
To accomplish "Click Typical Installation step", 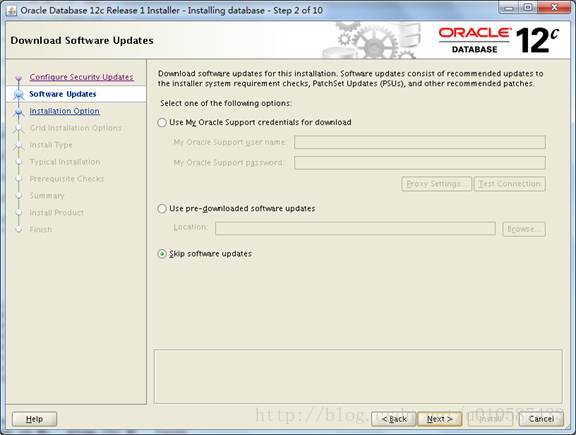I will click(x=65, y=162).
